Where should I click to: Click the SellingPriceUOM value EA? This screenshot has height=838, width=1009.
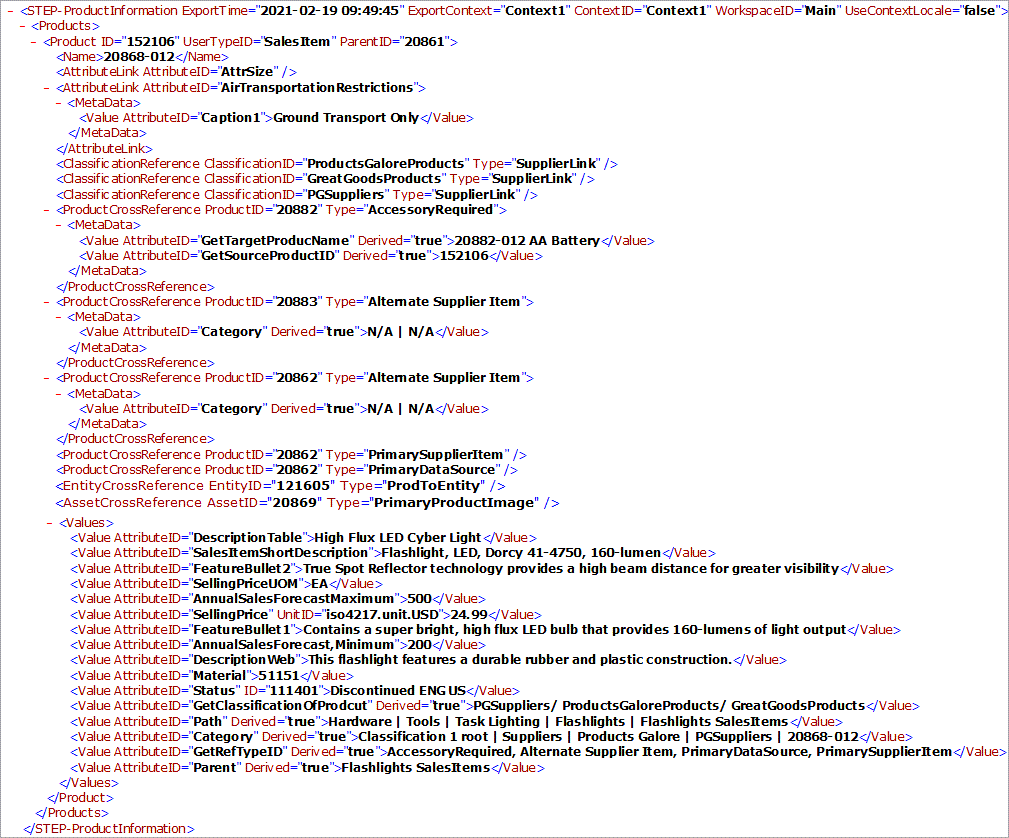(320, 584)
